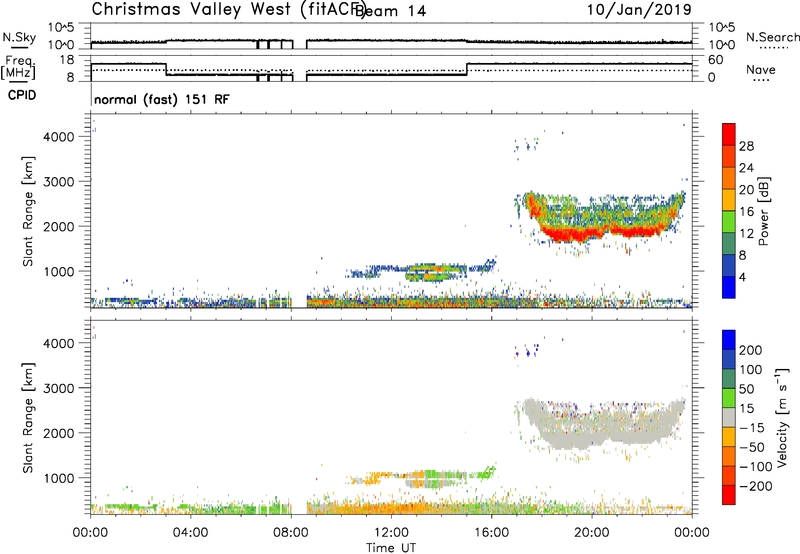Select the 1000 tick in the power panel

[x=58, y=271]
